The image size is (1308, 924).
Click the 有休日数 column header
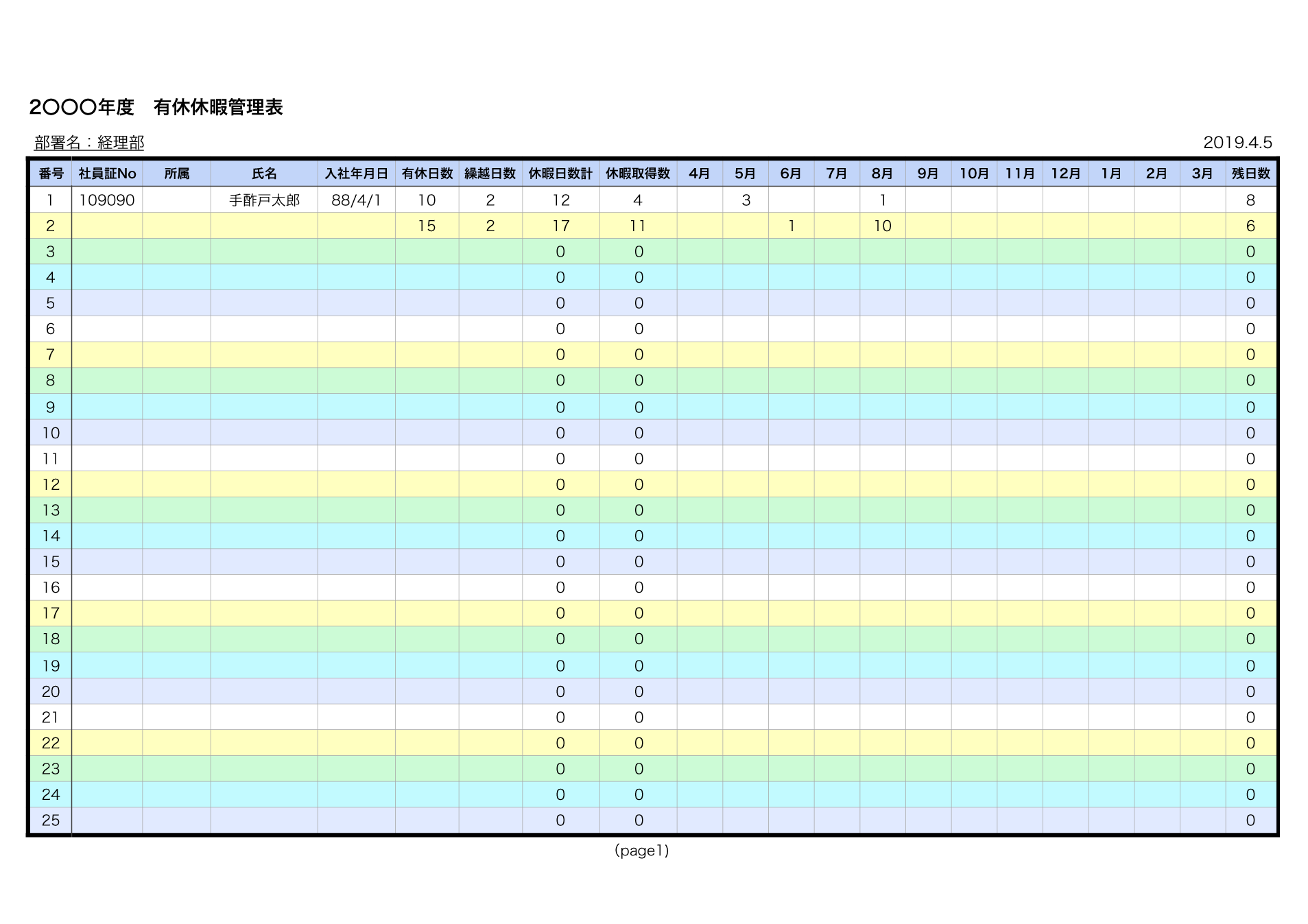pos(427,174)
